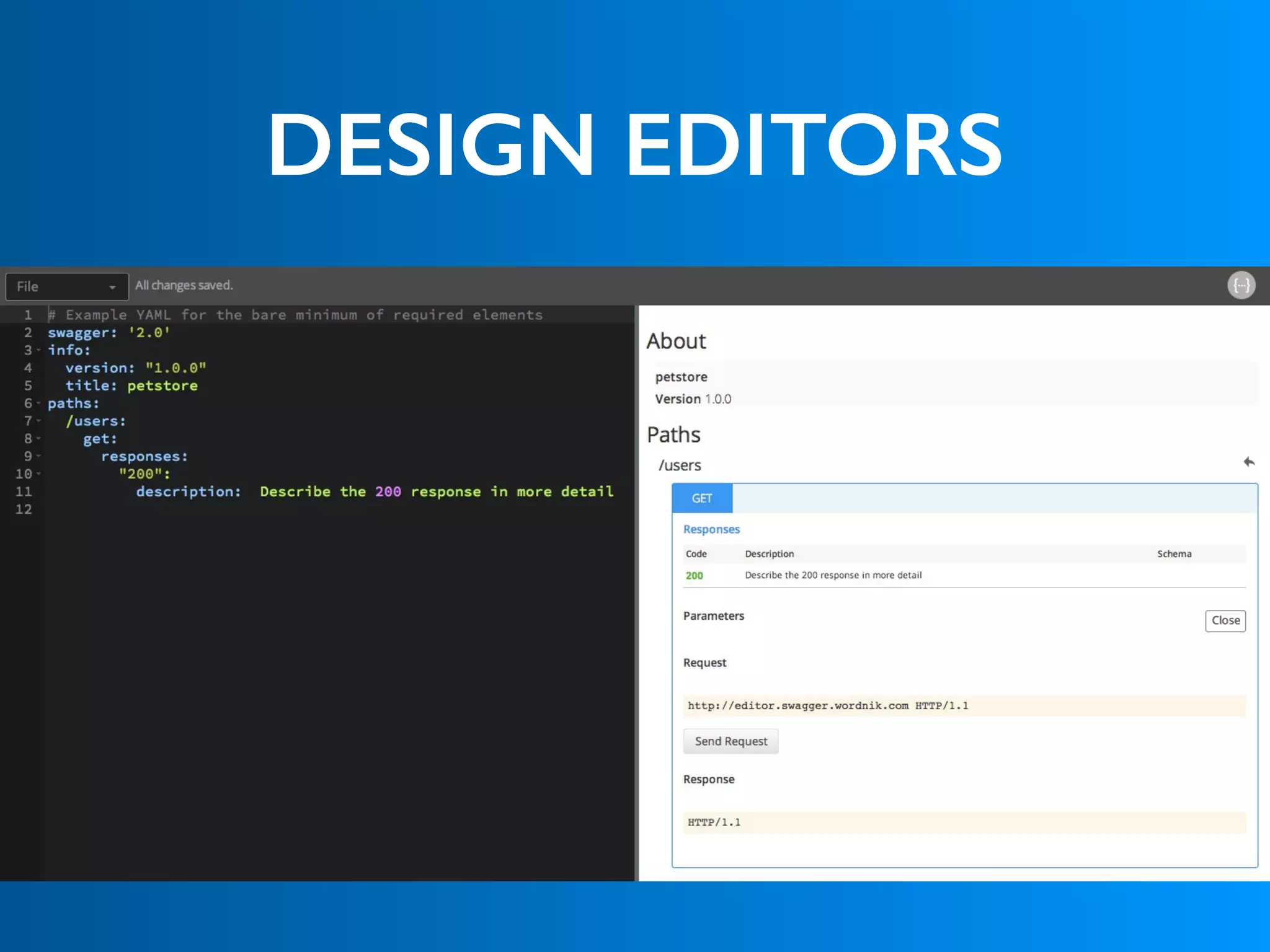1270x952 pixels.
Task: Click the 200 response code
Action: (694, 576)
